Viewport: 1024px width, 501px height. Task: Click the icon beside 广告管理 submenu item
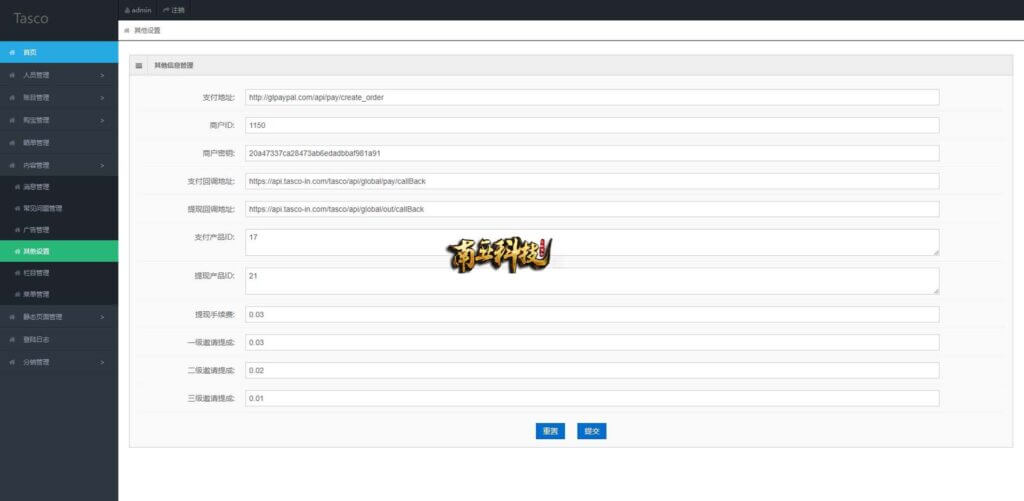[x=17, y=230]
